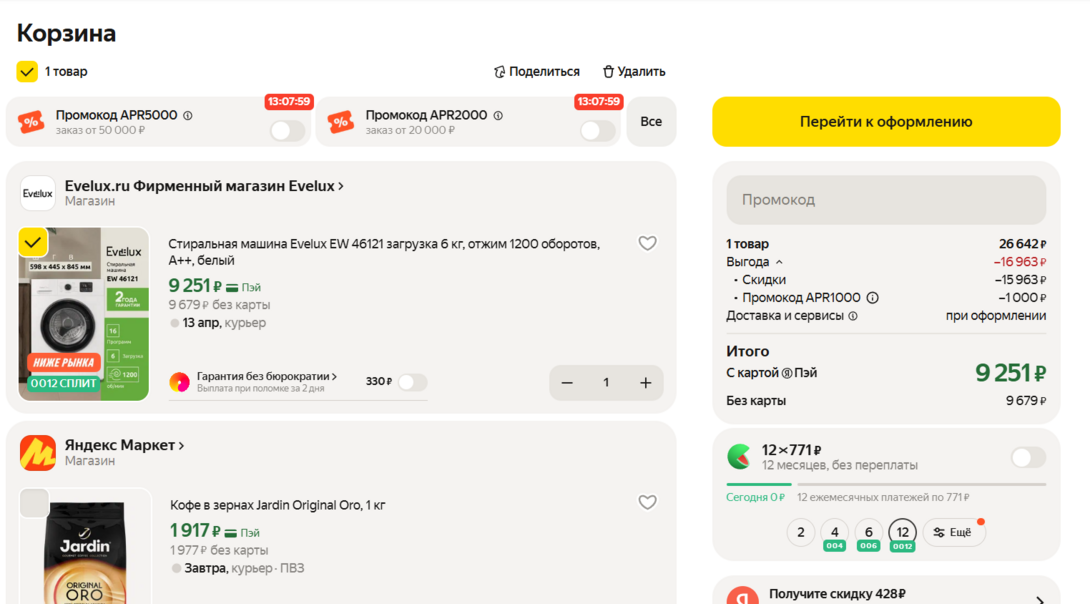Click Удалить to remove selected items
The image size is (1090, 604).
634,72
